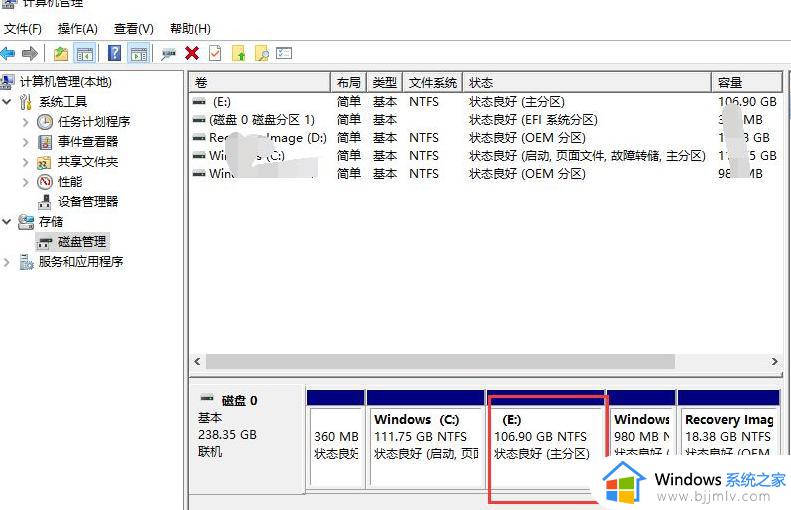Select the 磁盘 0 disk label block
The image size is (791, 510).
tap(247, 440)
